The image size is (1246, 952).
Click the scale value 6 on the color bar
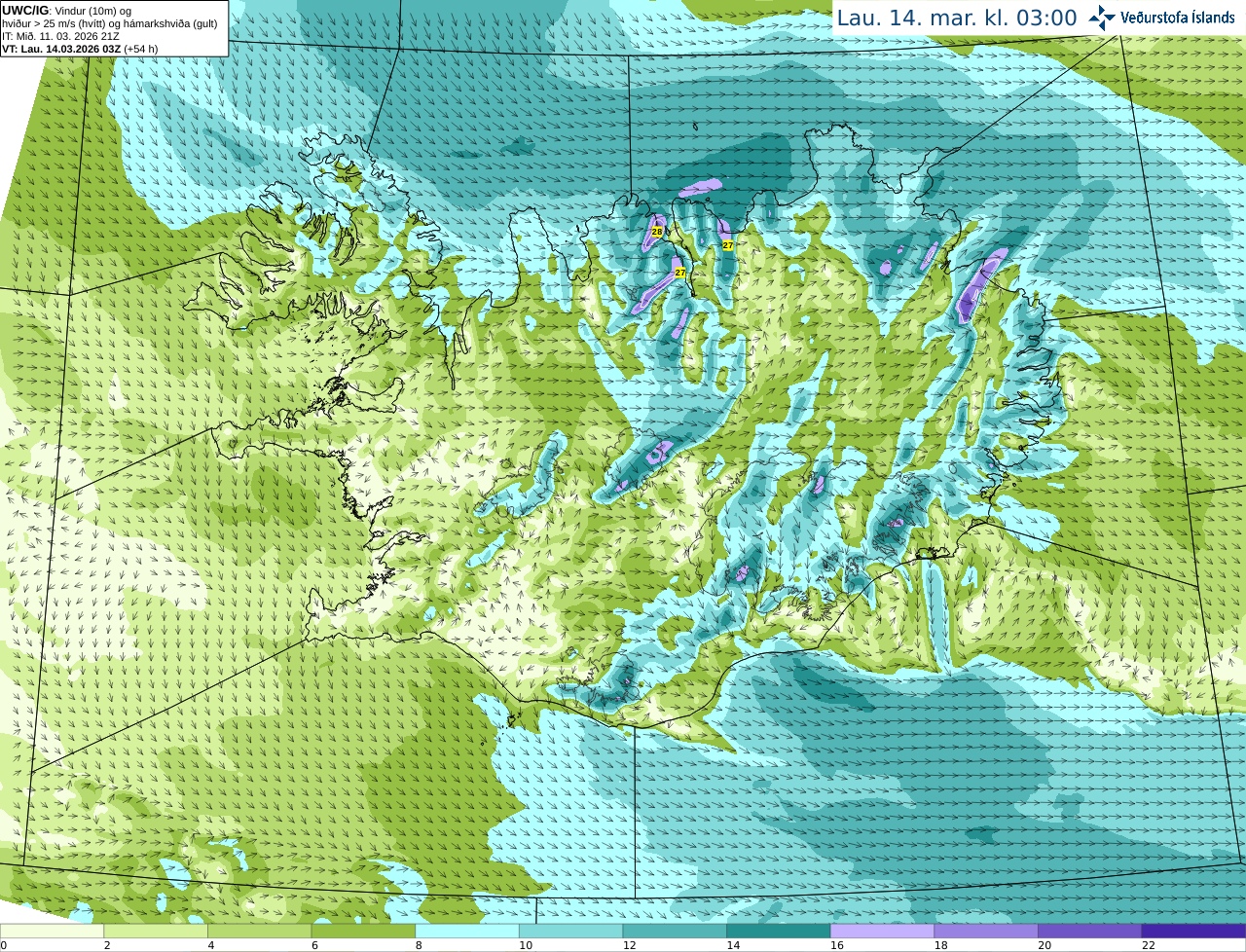coord(315,945)
